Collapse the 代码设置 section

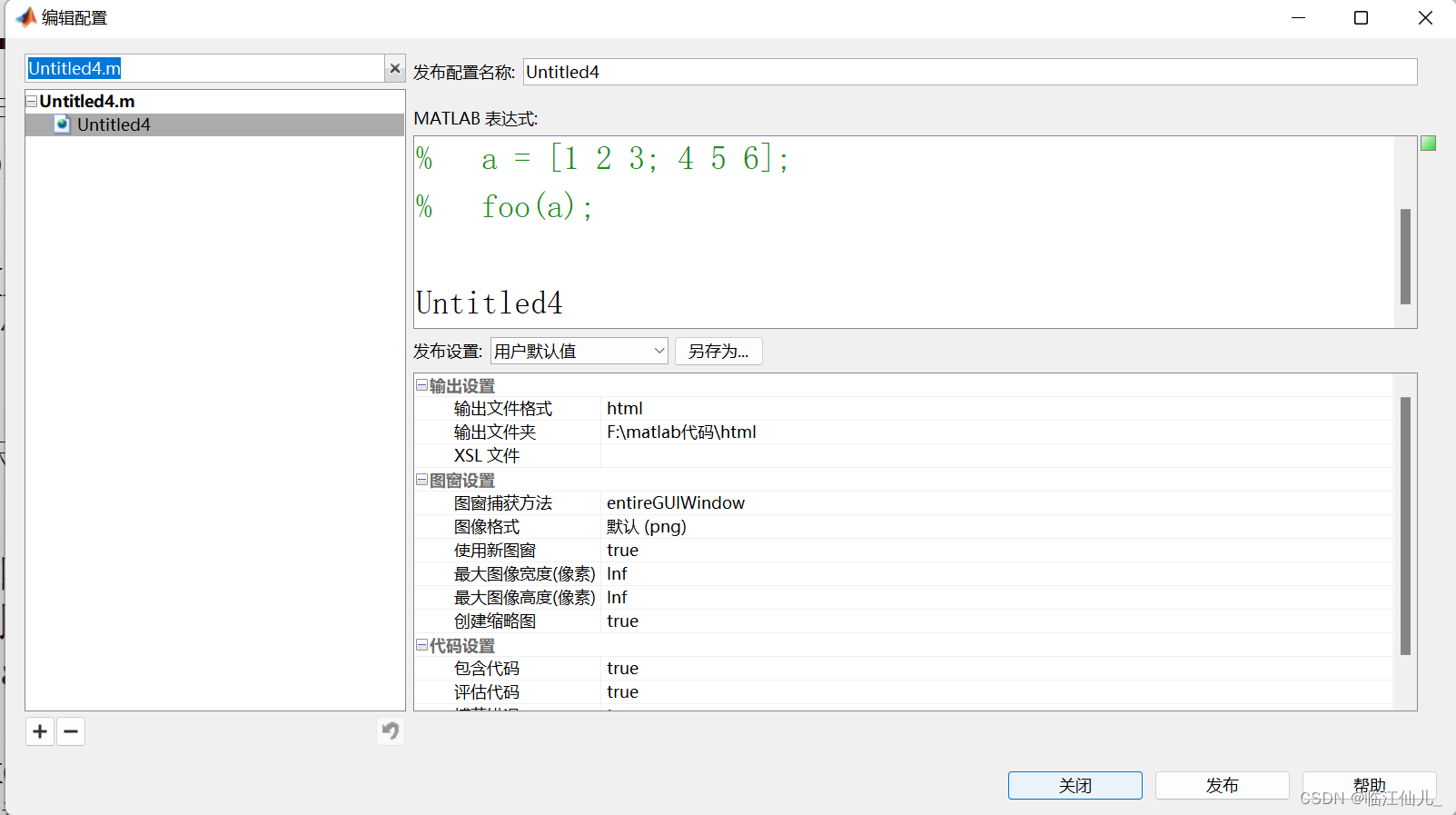(421, 645)
